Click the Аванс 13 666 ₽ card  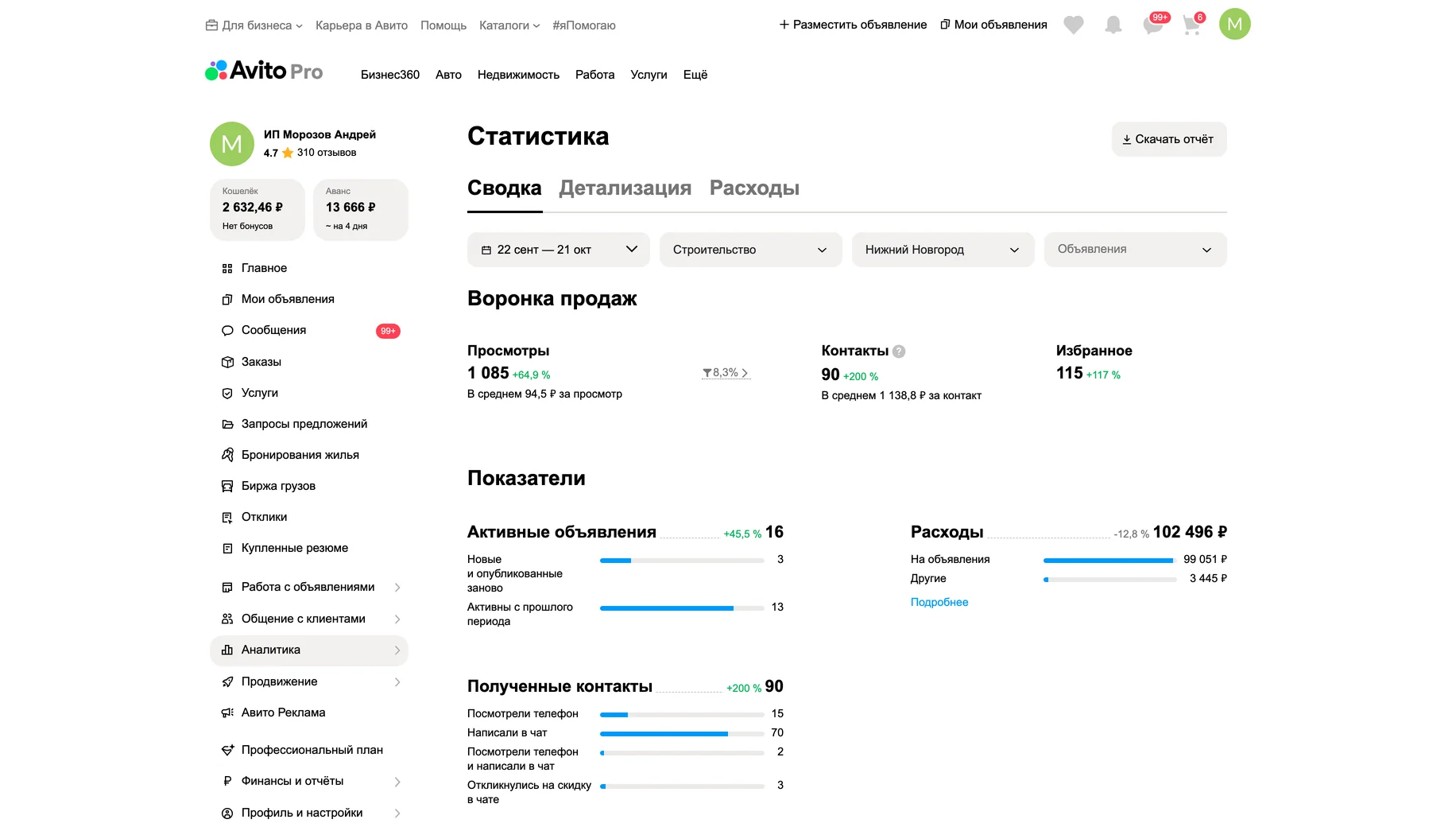tap(361, 210)
